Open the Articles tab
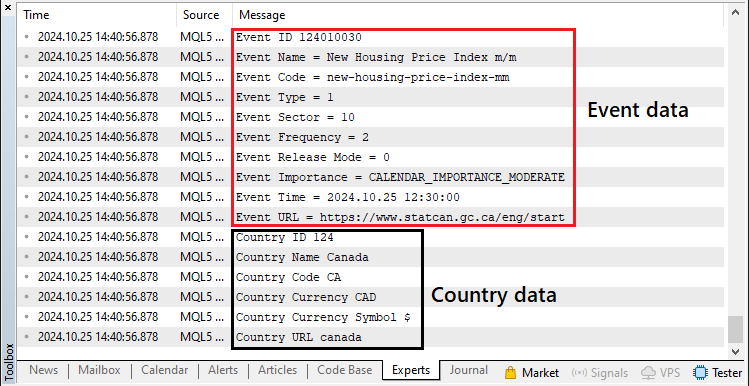This screenshot has width=749, height=386. [278, 370]
